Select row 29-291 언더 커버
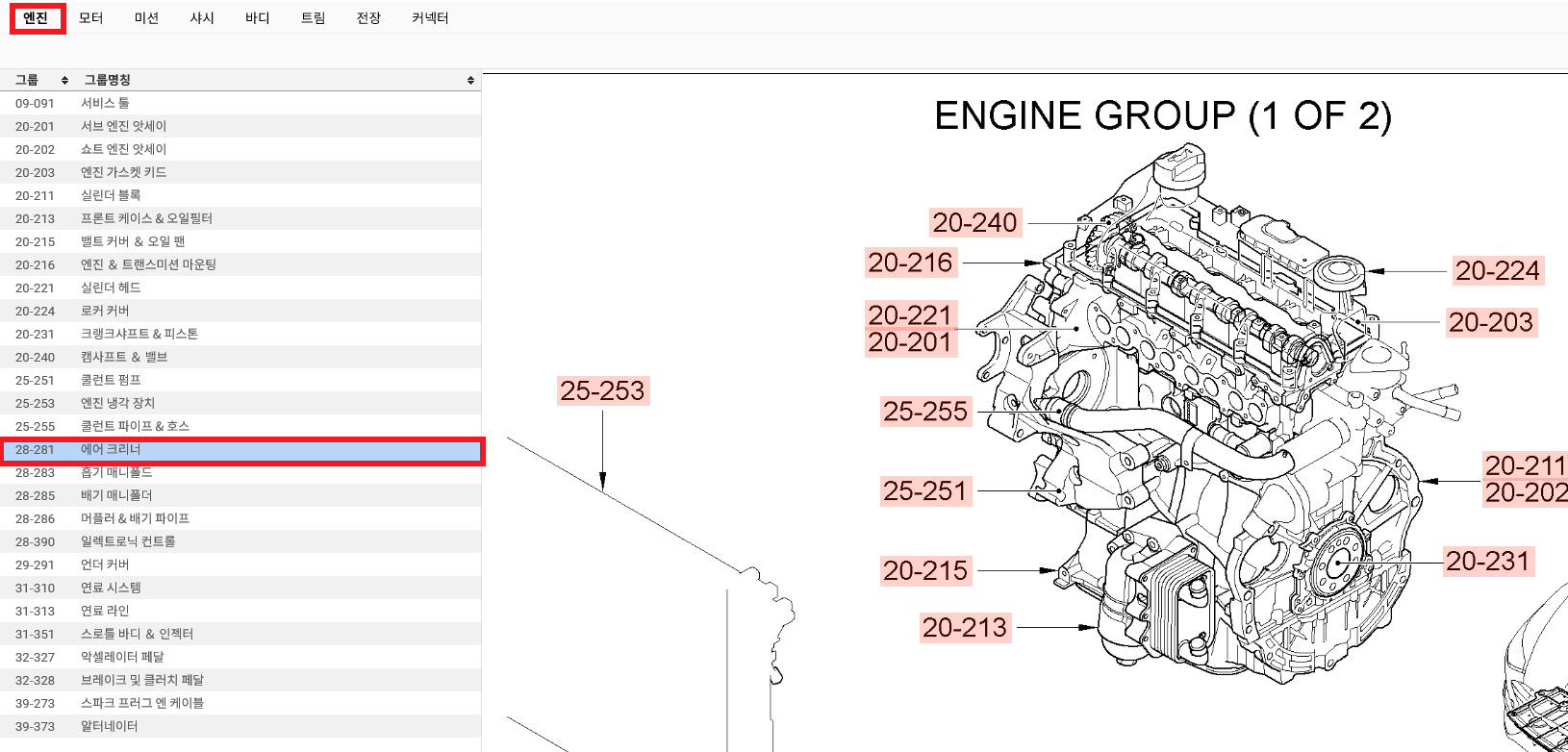Image resolution: width=1568 pixels, height=752 pixels. pyautogui.click(x=240, y=564)
